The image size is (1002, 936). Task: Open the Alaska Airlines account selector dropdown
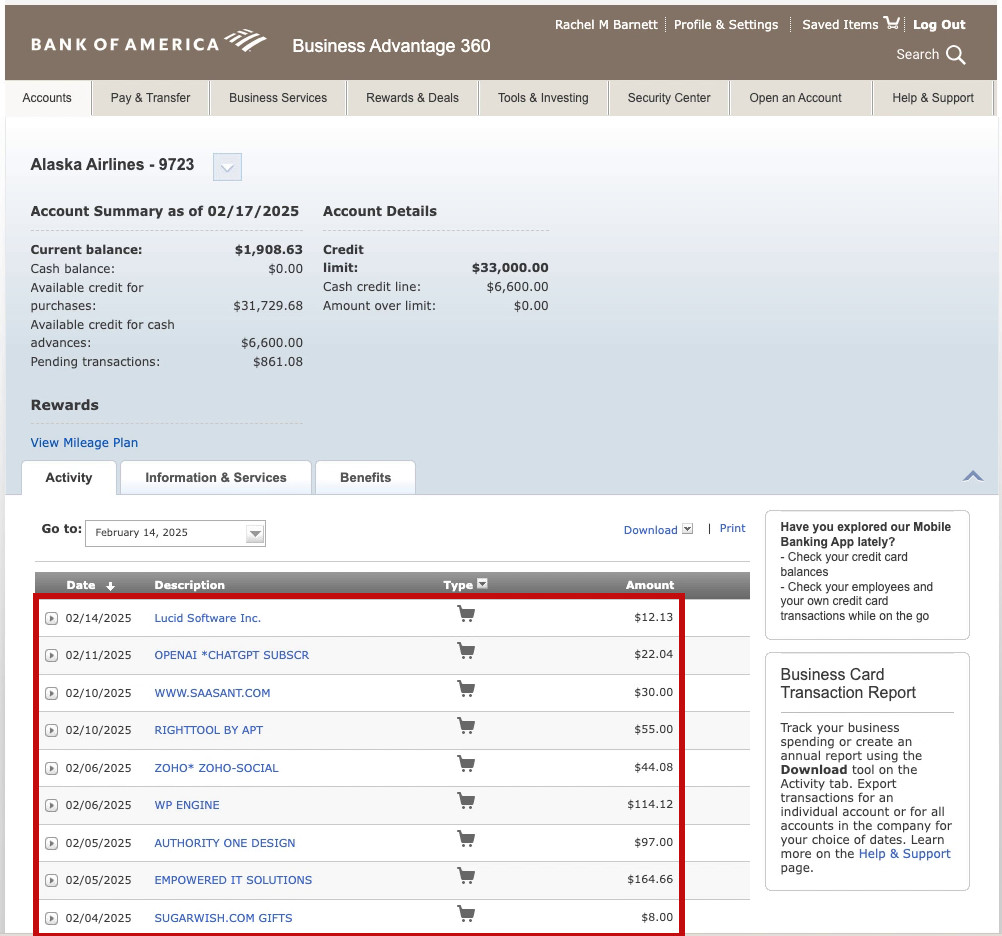(227, 167)
